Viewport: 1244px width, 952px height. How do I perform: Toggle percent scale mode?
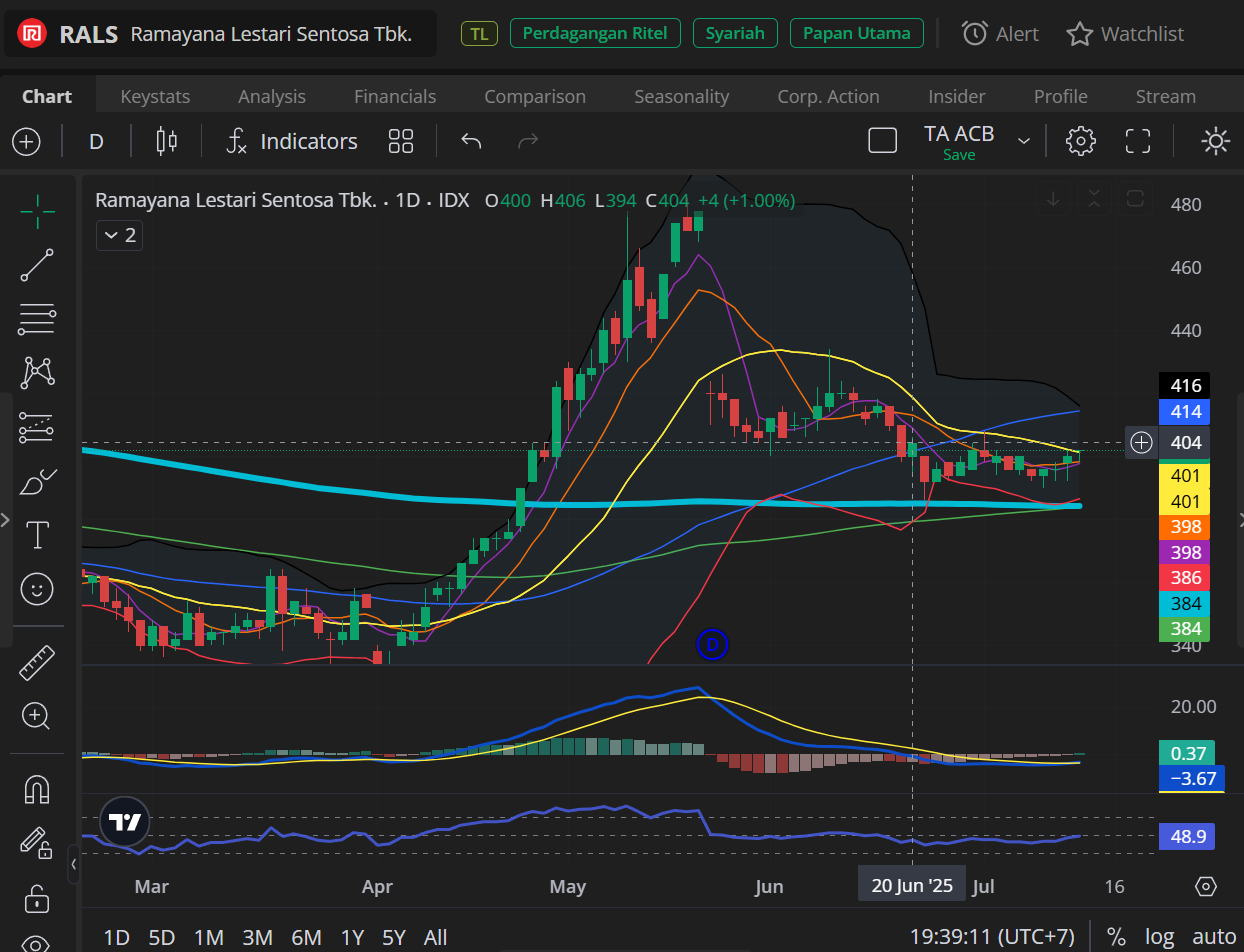(1116, 937)
